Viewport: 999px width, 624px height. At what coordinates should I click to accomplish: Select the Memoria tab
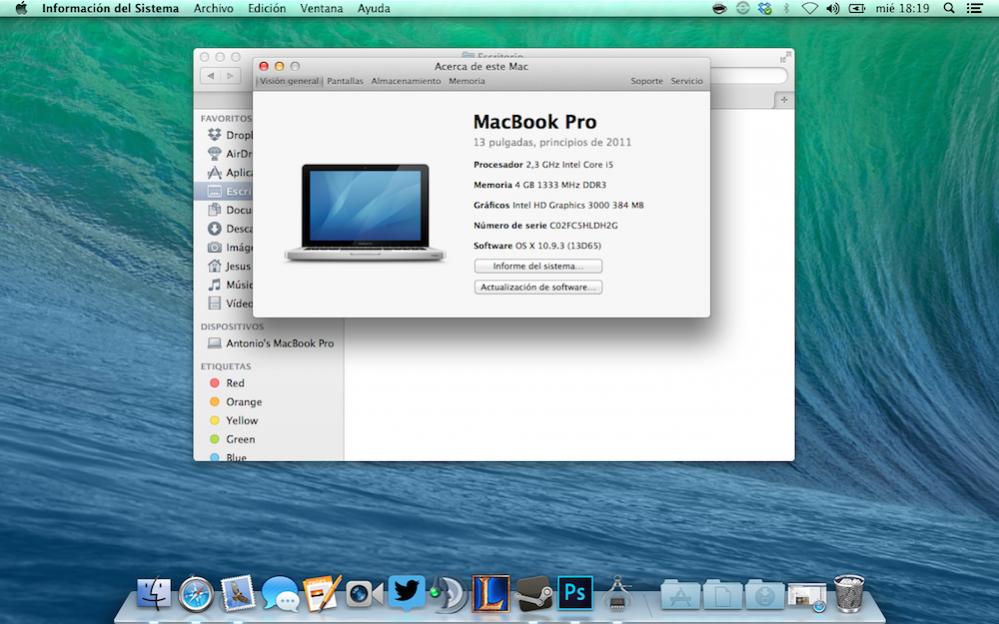tap(467, 81)
